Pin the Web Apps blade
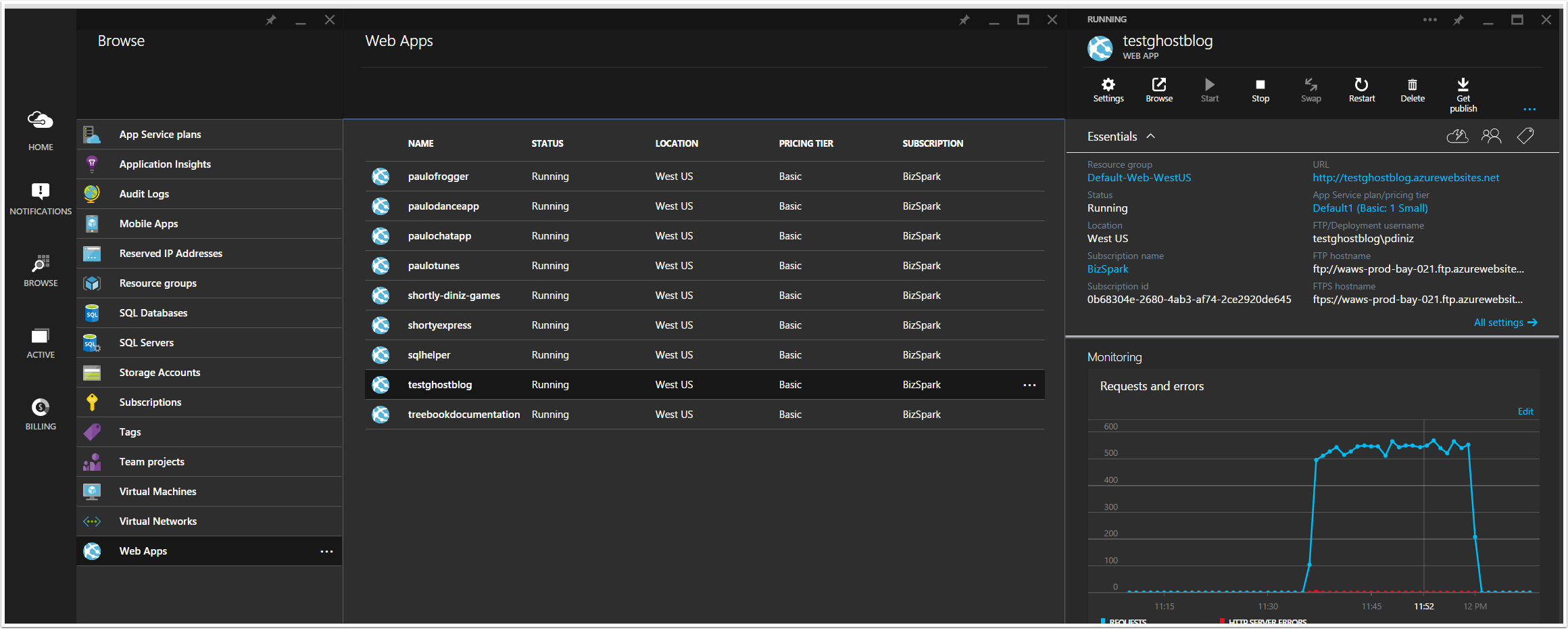The width and height of the screenshot is (1568, 629). click(x=964, y=20)
